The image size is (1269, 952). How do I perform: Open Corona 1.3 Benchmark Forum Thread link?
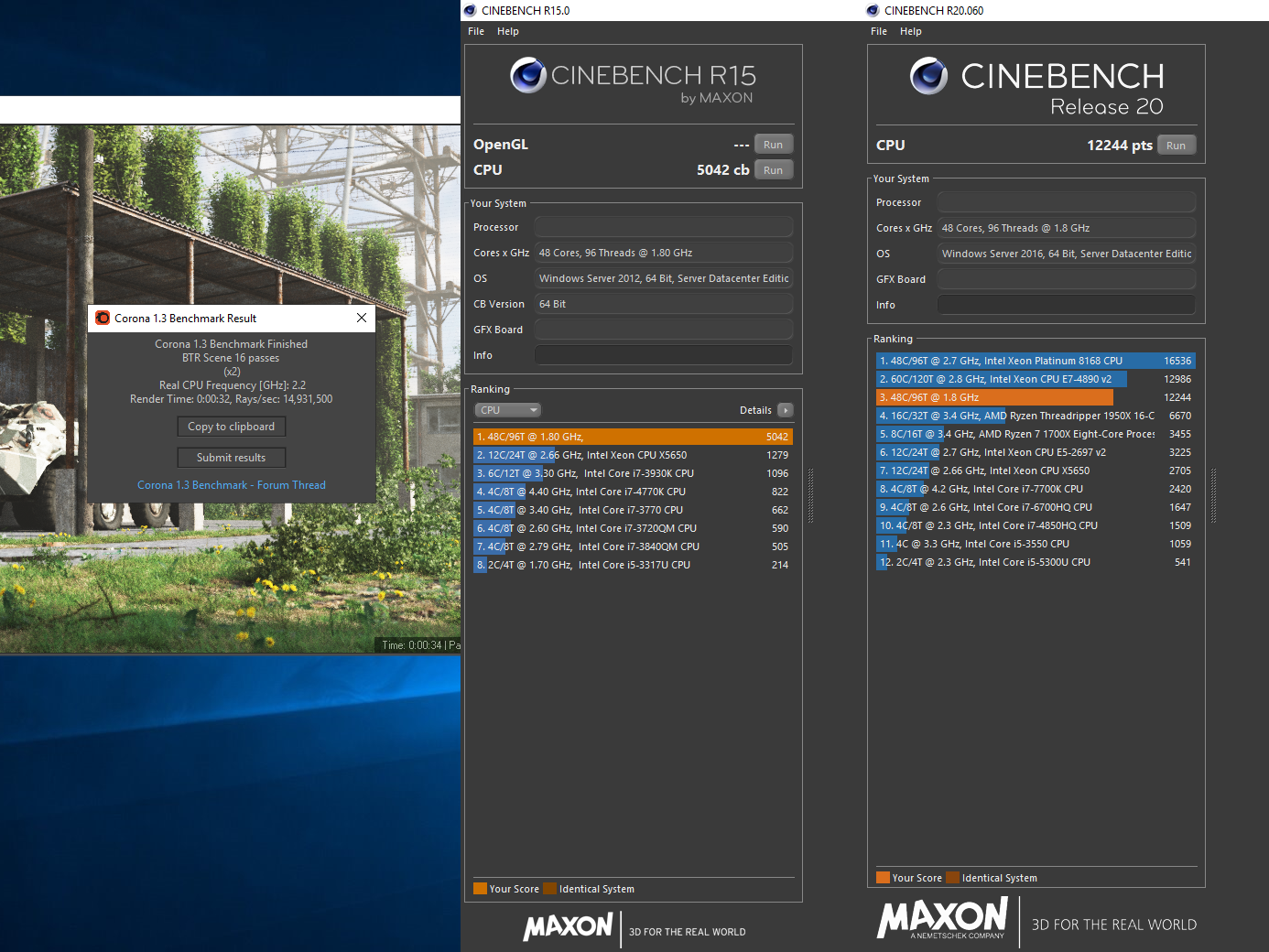pyautogui.click(x=232, y=485)
